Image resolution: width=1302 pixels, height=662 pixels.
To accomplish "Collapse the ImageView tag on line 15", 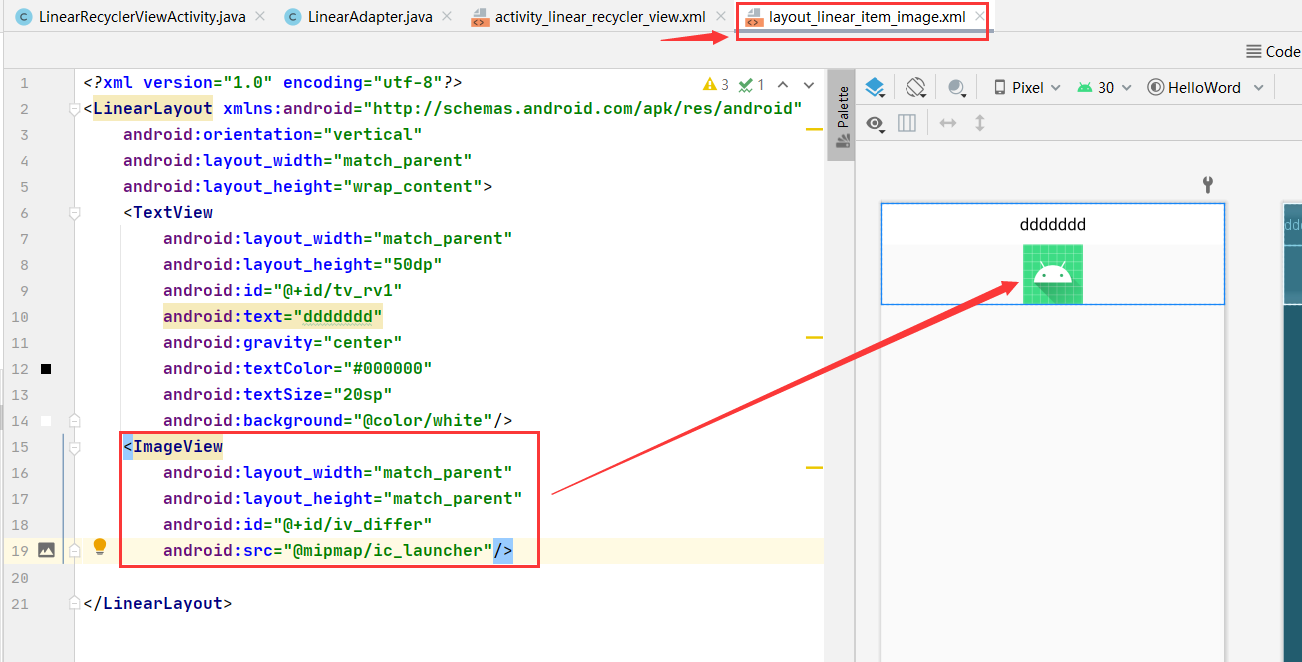I will click(x=74, y=447).
